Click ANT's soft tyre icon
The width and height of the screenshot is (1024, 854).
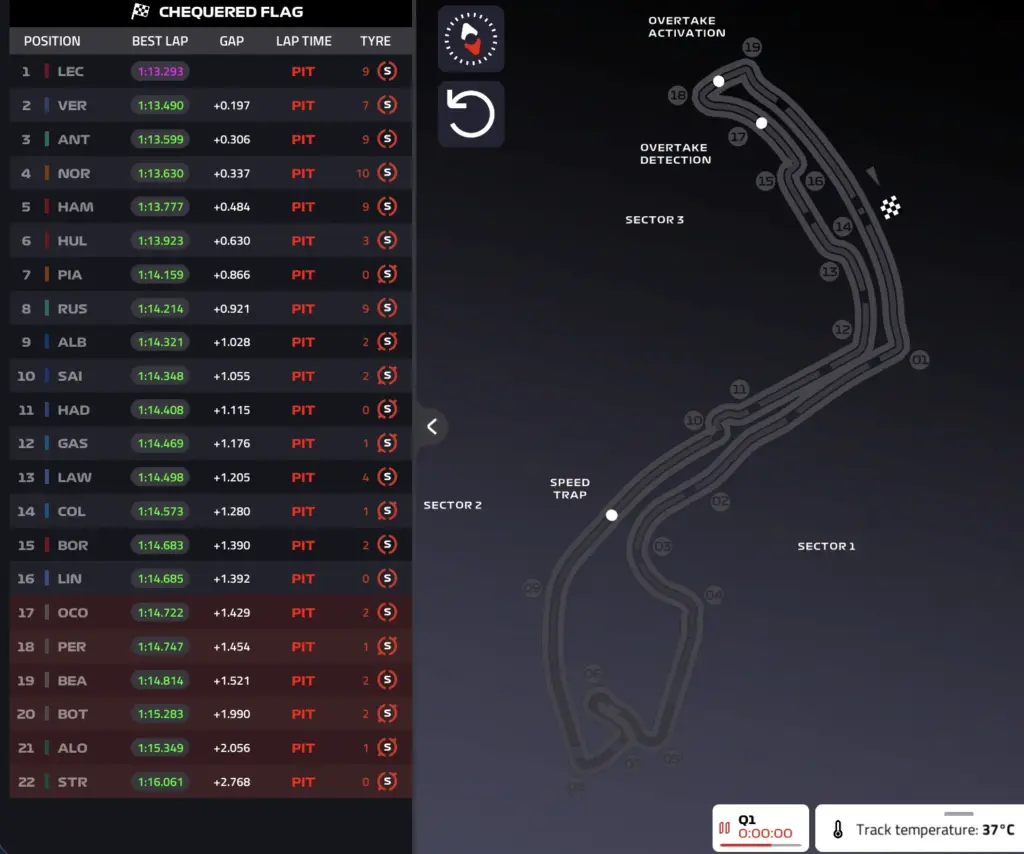tap(387, 139)
